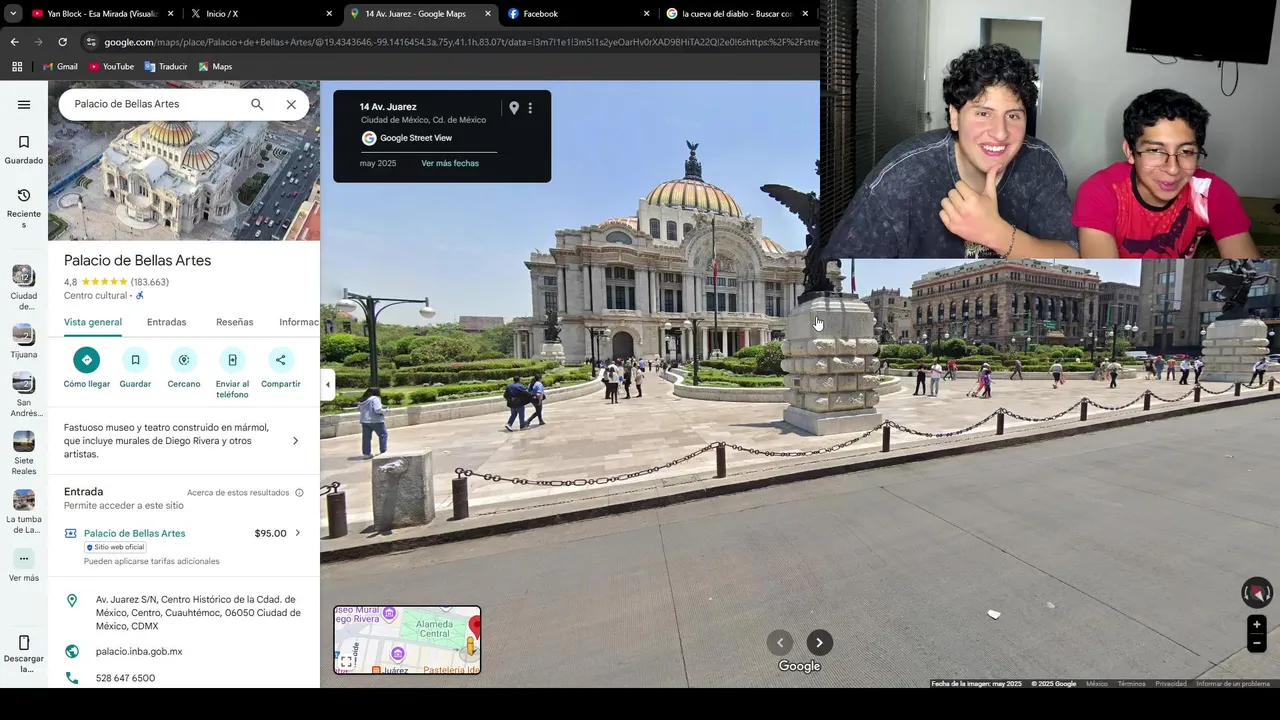This screenshot has height=720, width=1280.
Task: Click Descargar la app phone icon
Action: tap(24, 643)
